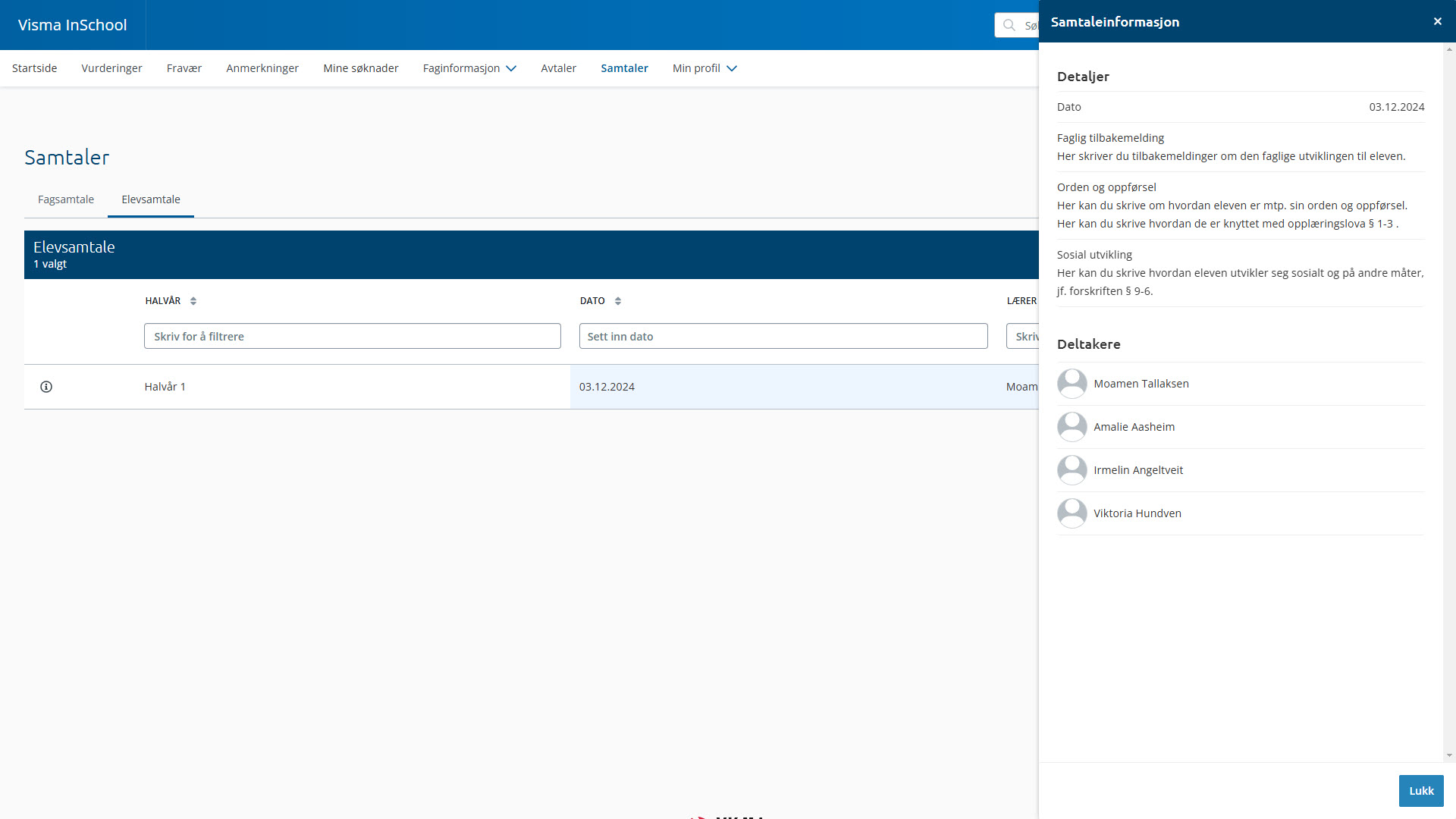Select the Elevsamtale tab

click(151, 199)
